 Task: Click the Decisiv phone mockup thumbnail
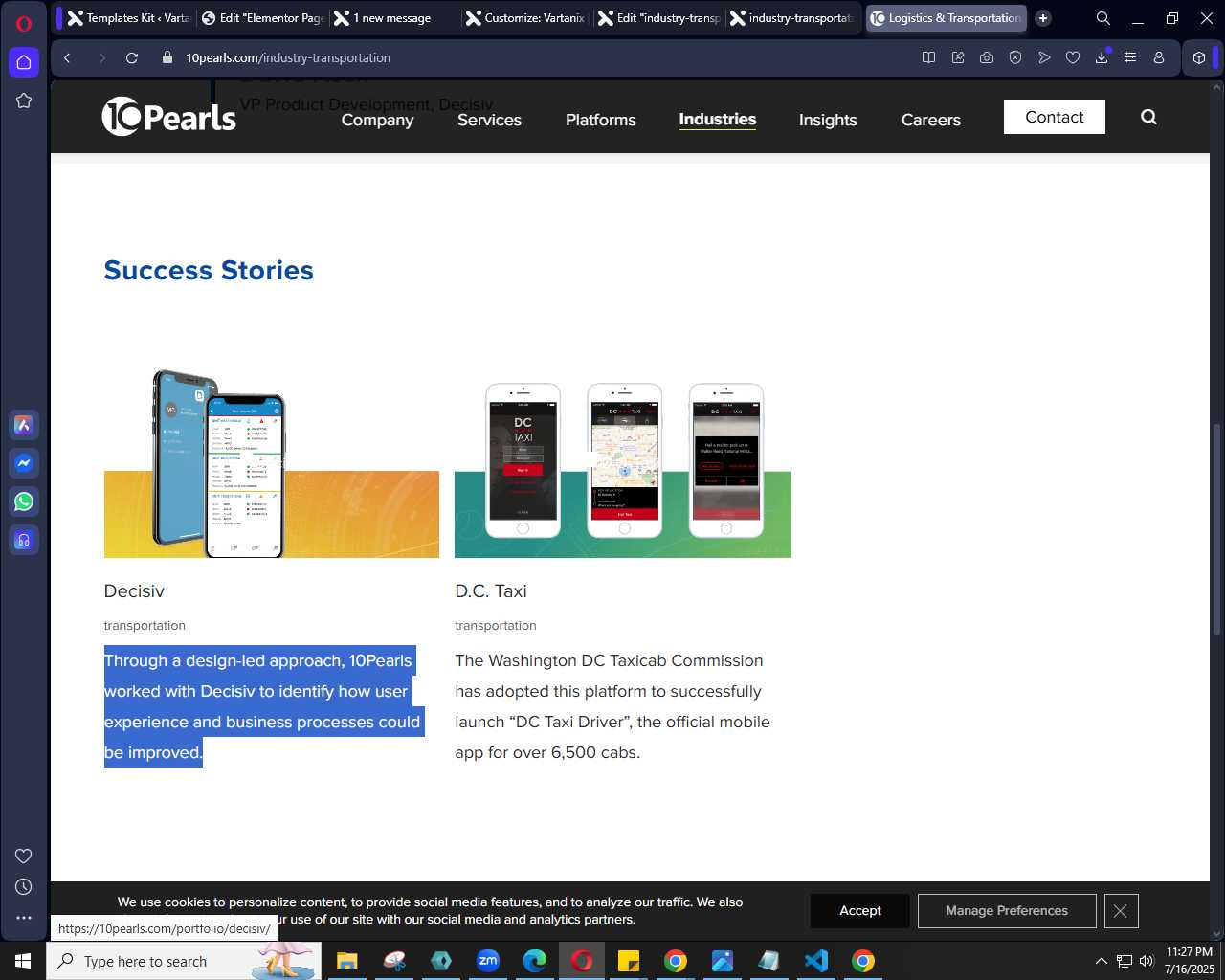[x=272, y=463]
